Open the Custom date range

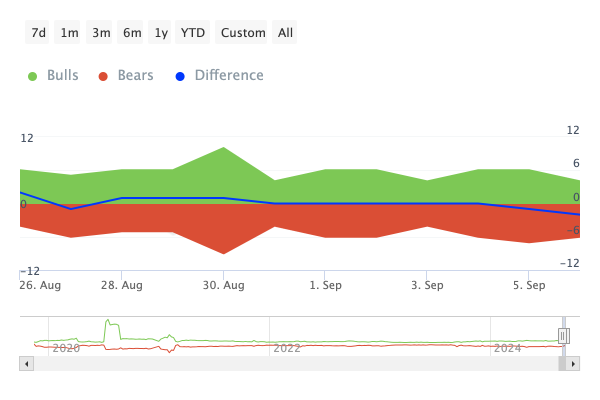243,33
